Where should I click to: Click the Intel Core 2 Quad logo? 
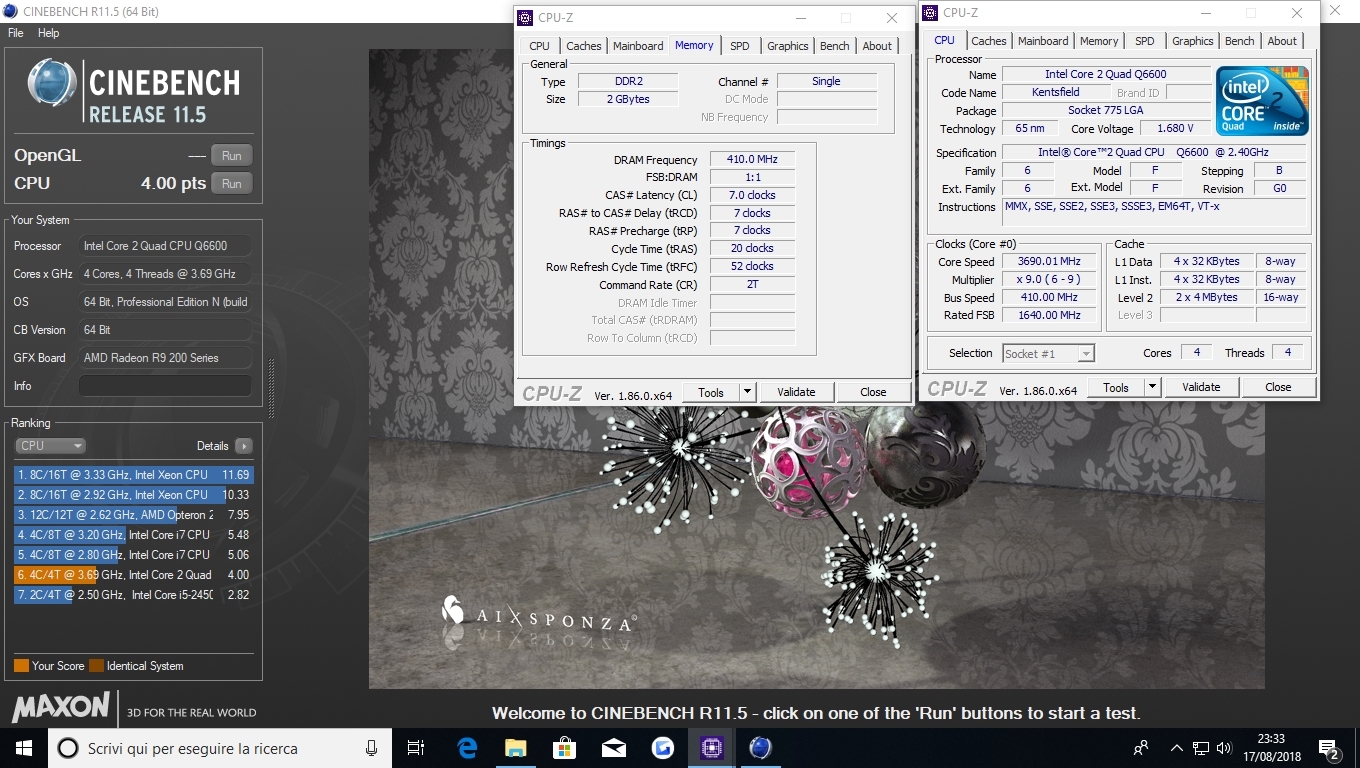click(x=1262, y=101)
